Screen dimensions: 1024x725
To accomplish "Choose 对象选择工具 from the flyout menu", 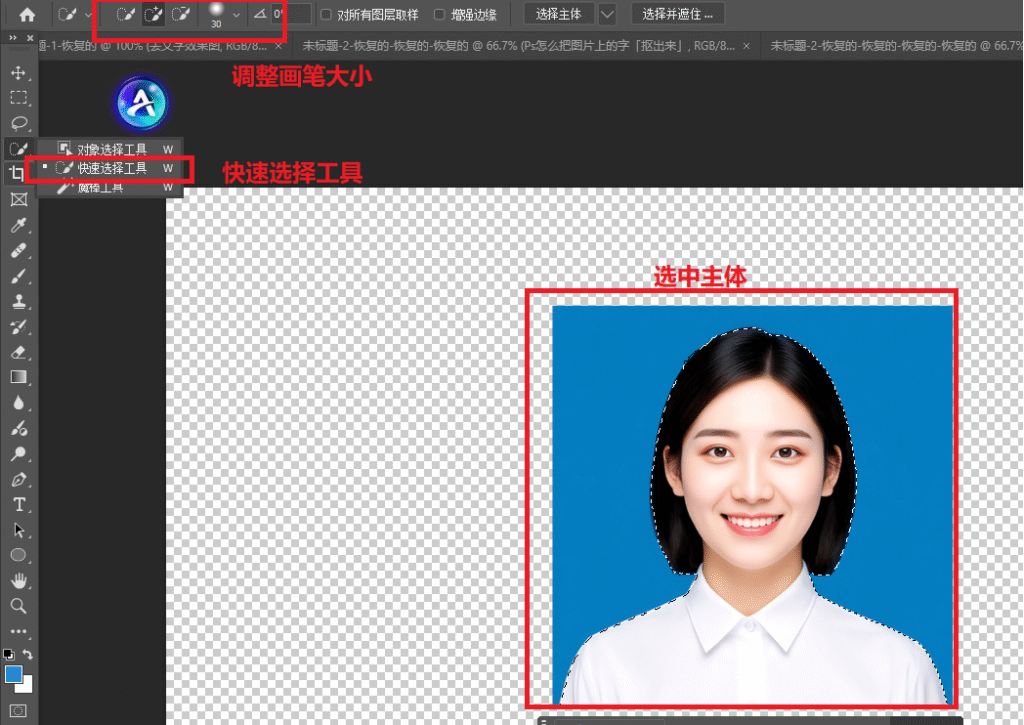I will click(x=111, y=149).
